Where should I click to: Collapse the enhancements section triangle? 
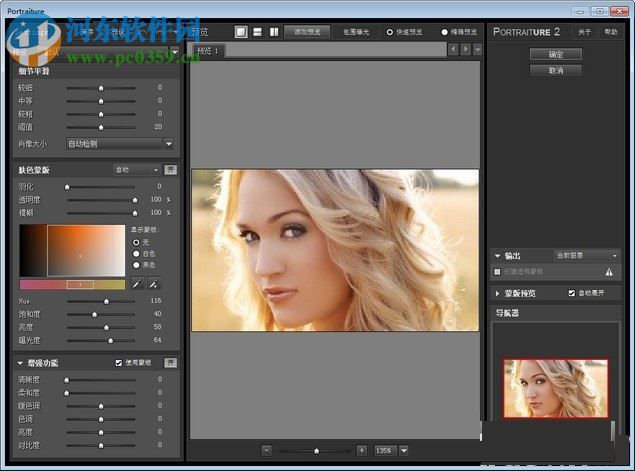click(x=20, y=363)
